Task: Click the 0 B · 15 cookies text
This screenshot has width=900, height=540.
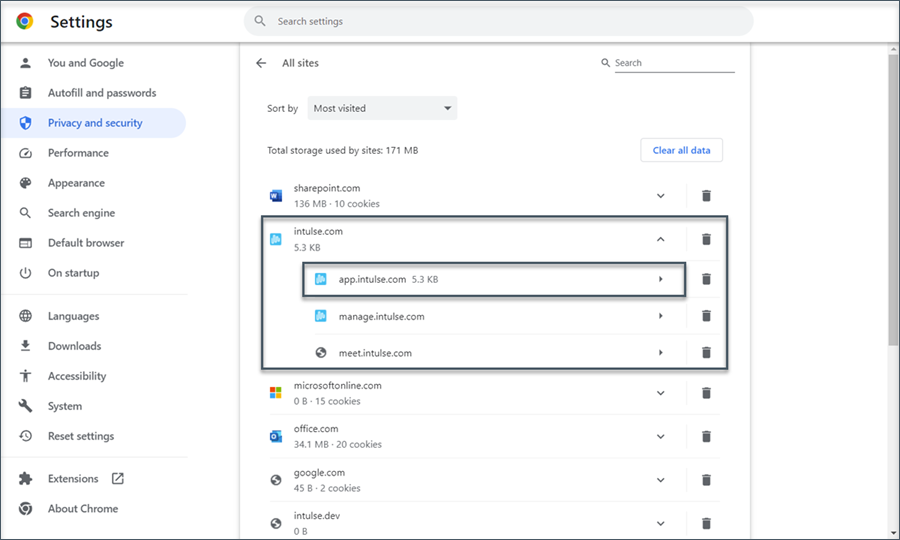Action: coord(327,401)
